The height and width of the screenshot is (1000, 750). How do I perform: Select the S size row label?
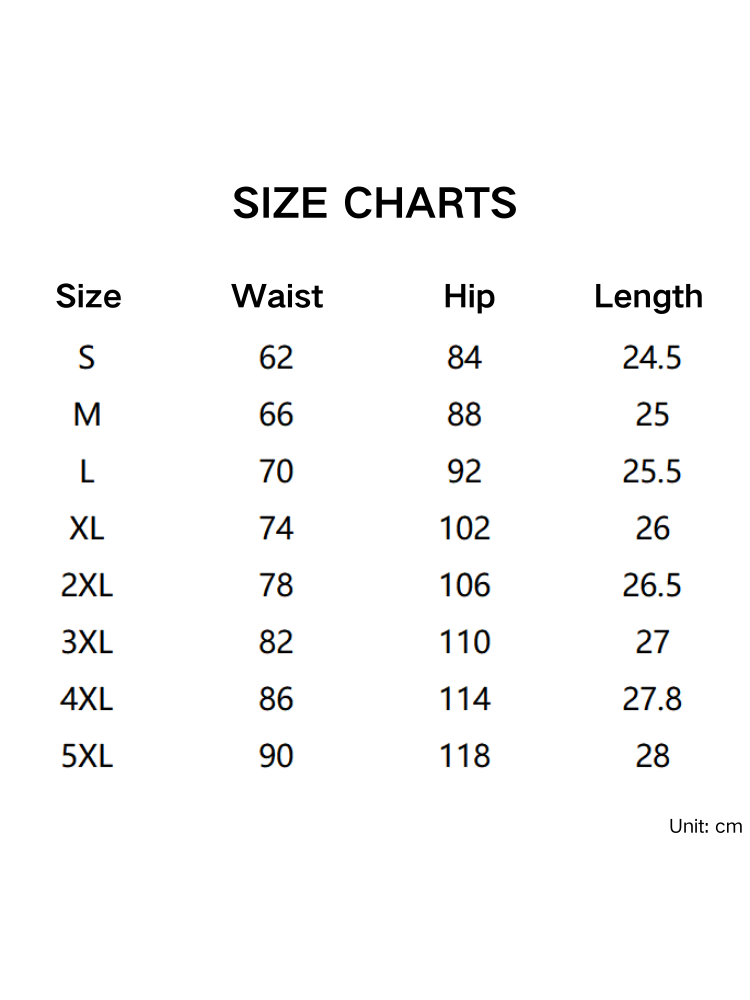(x=87, y=357)
